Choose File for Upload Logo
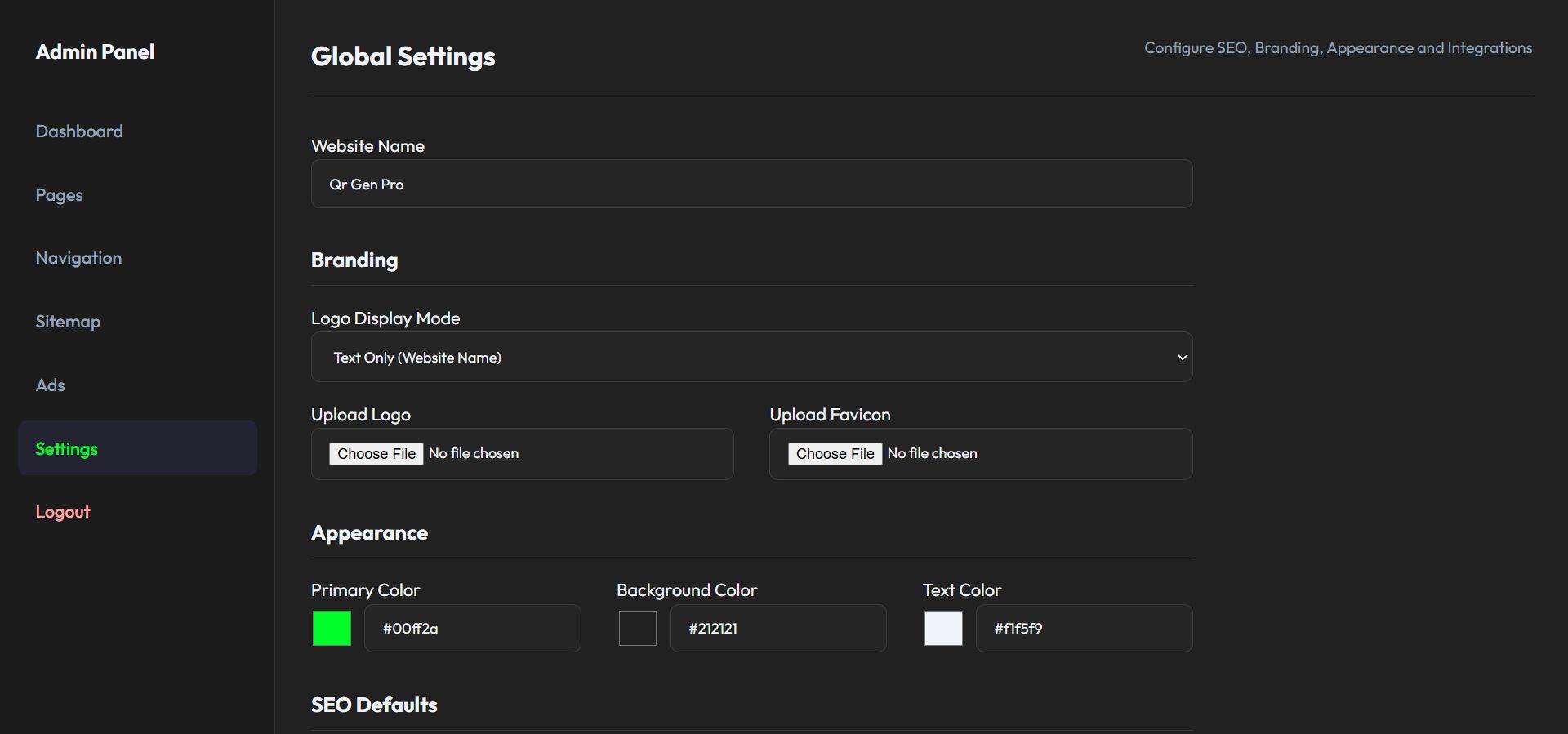 [376, 454]
